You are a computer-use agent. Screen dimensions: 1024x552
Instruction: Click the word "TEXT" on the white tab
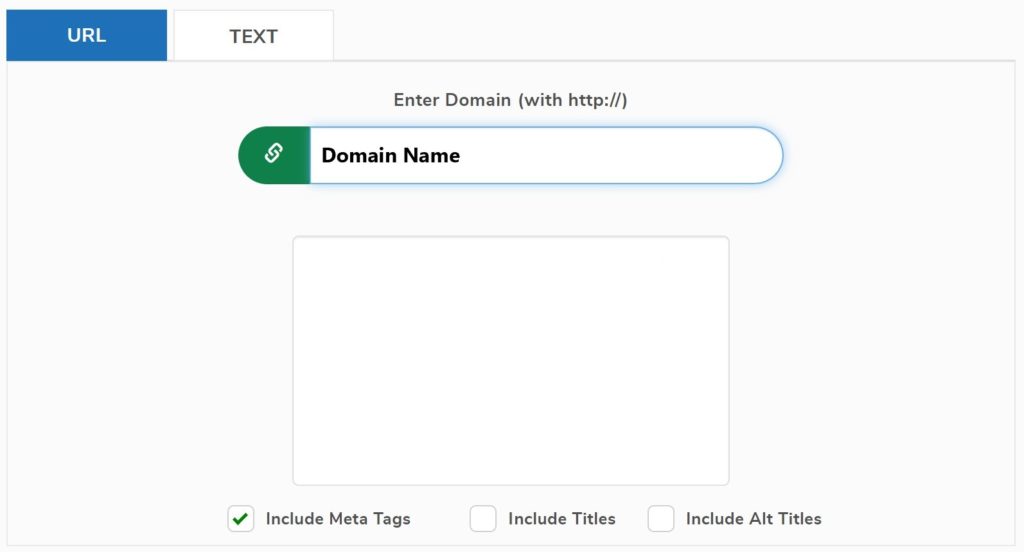pos(253,37)
